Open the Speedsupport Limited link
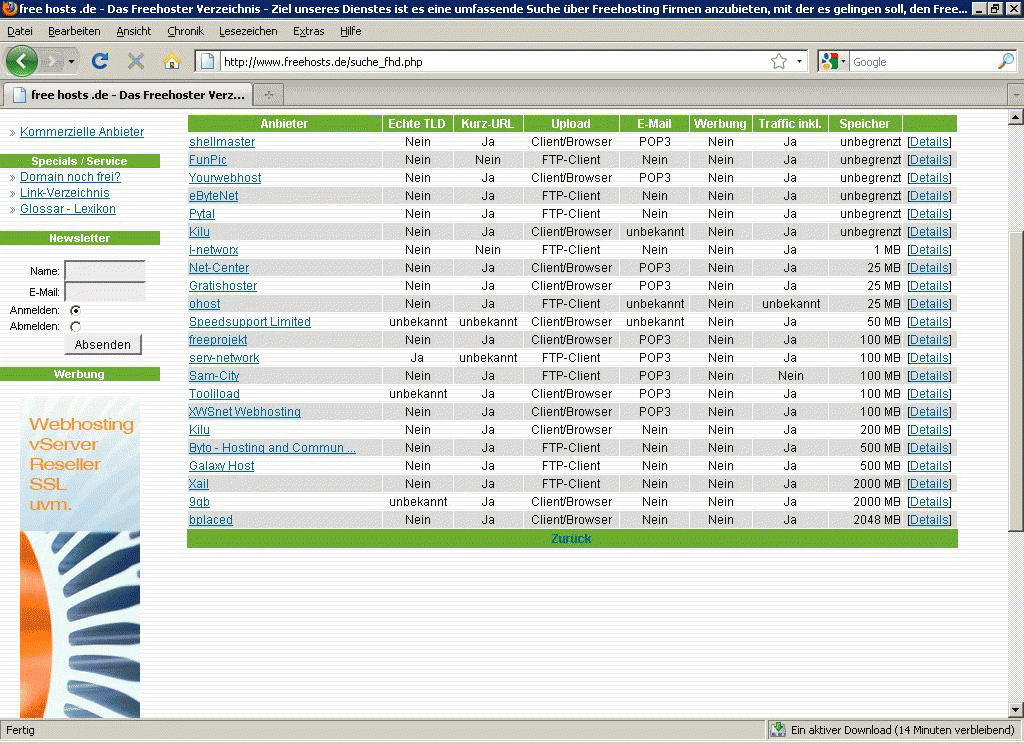Viewport: 1024px width, 744px height. 249,322
